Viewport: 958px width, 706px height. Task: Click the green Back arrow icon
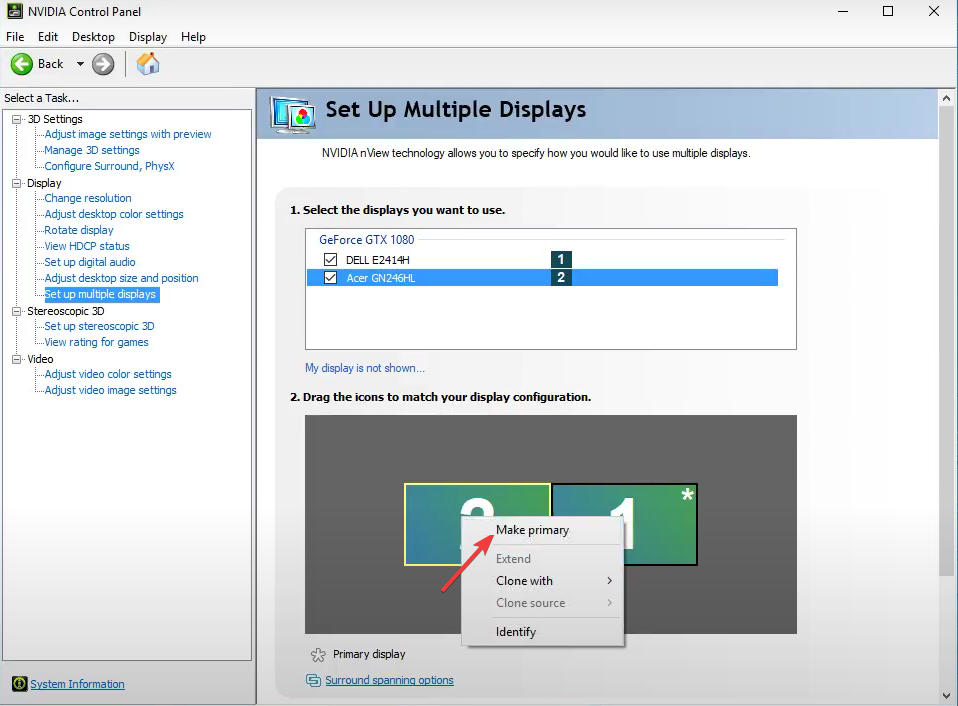22,64
